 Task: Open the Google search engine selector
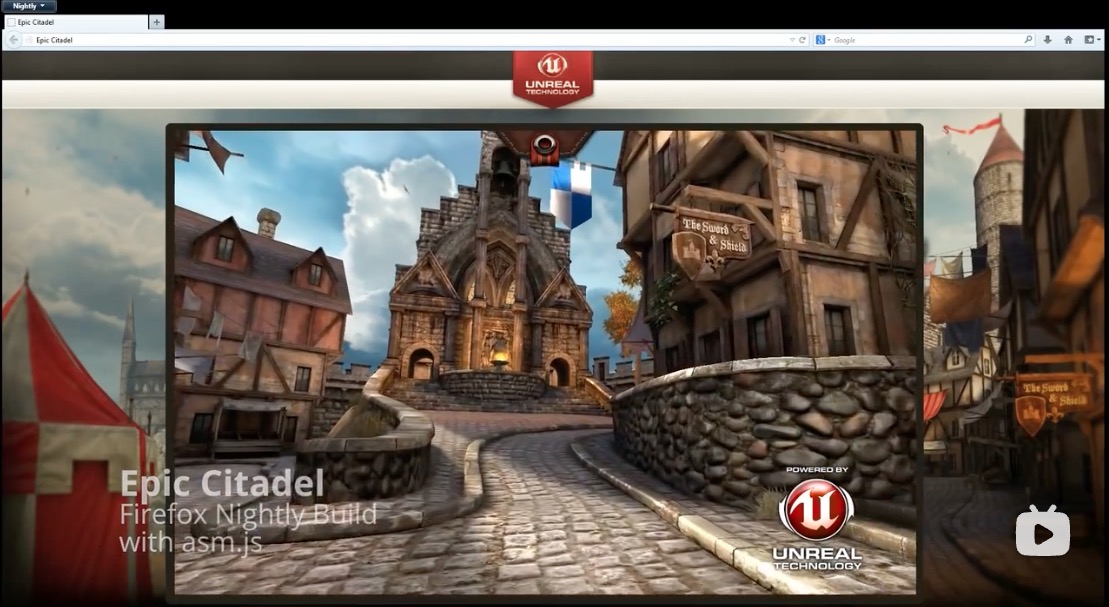coord(822,40)
